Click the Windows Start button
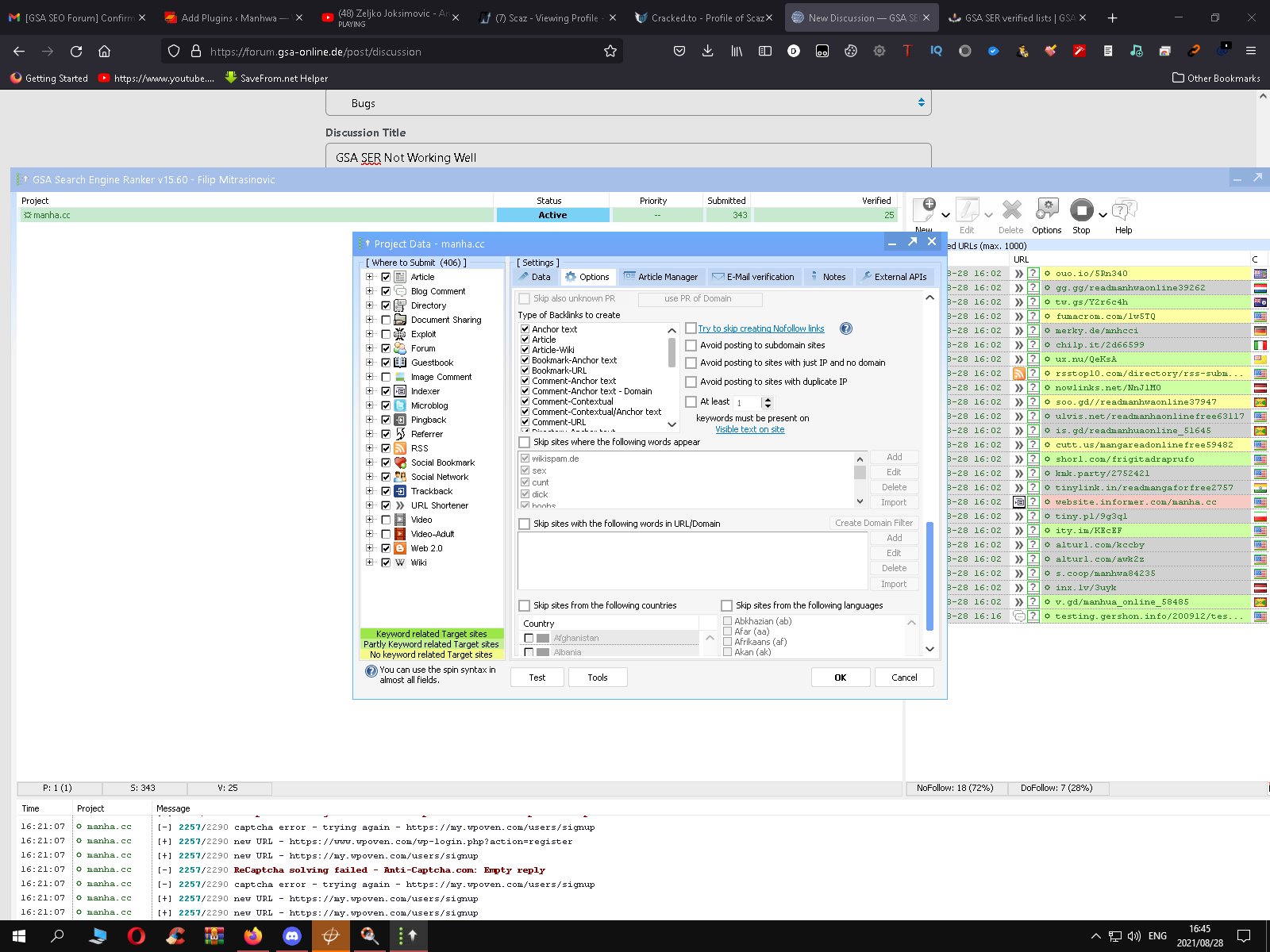Image resolution: width=1270 pixels, height=952 pixels. 19,936
